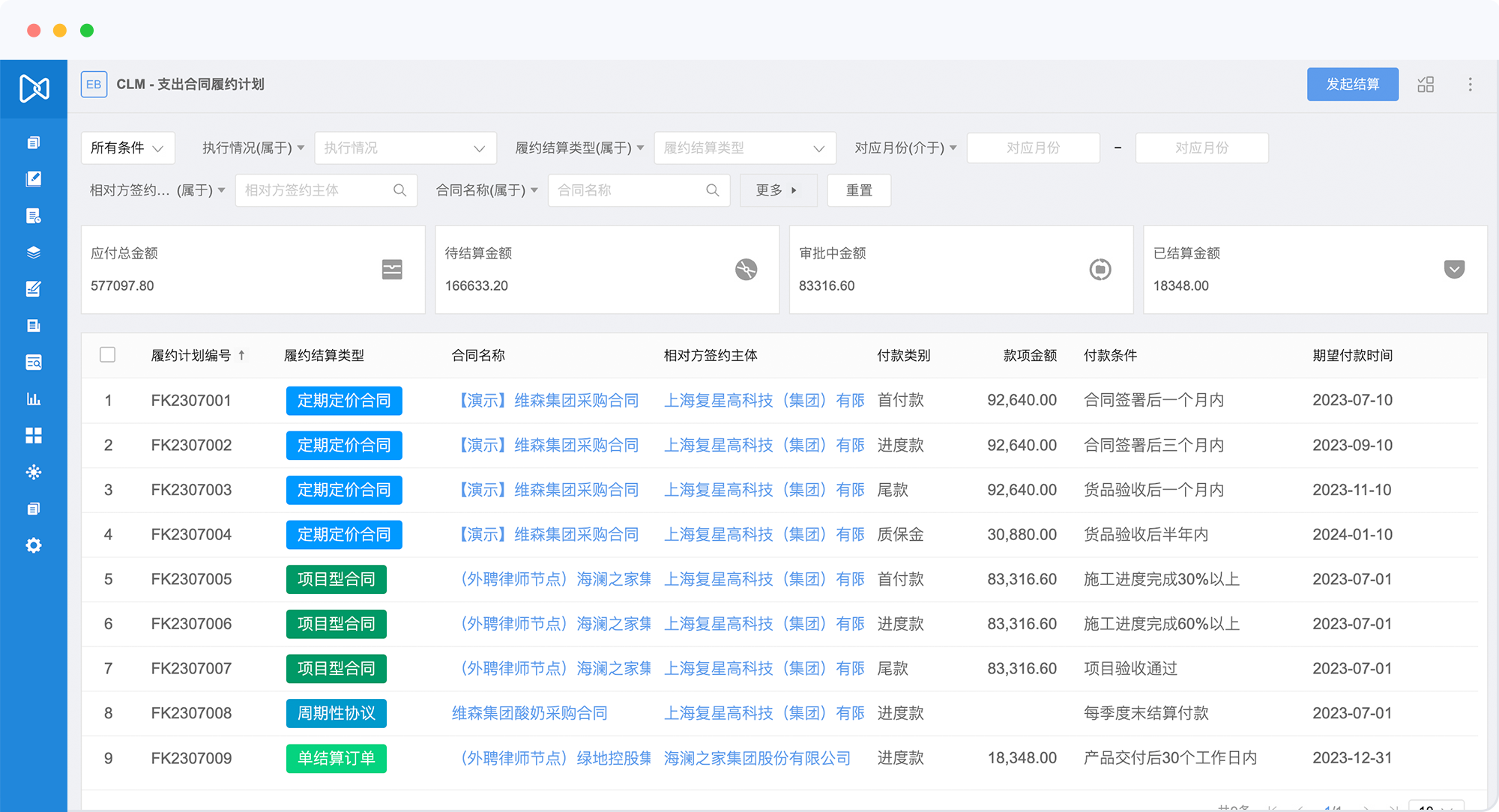Click the 已结算金额 card icon
Screen dimensions: 1499x812
click(1453, 269)
